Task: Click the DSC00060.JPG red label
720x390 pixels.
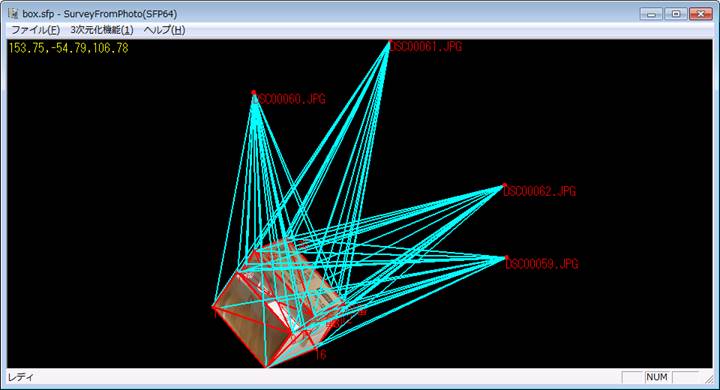Action: tap(290, 99)
